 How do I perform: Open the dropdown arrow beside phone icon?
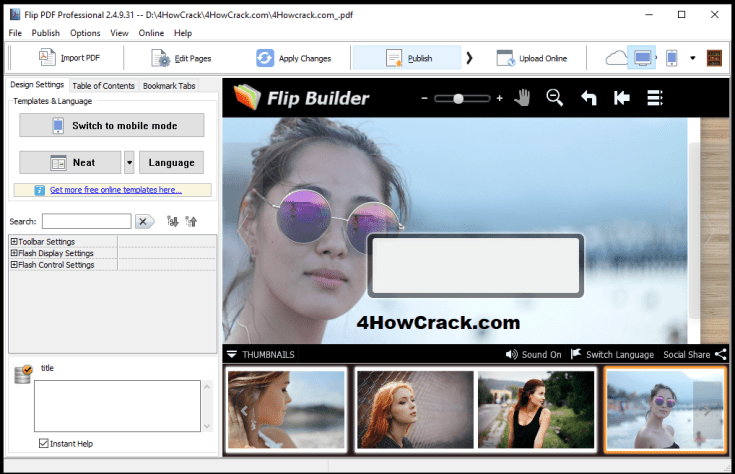[692, 58]
